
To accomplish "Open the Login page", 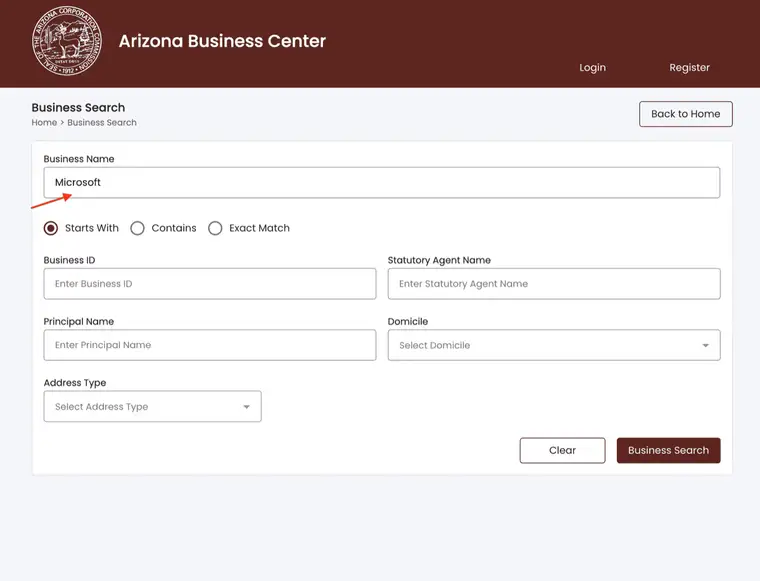I will 592,68.
